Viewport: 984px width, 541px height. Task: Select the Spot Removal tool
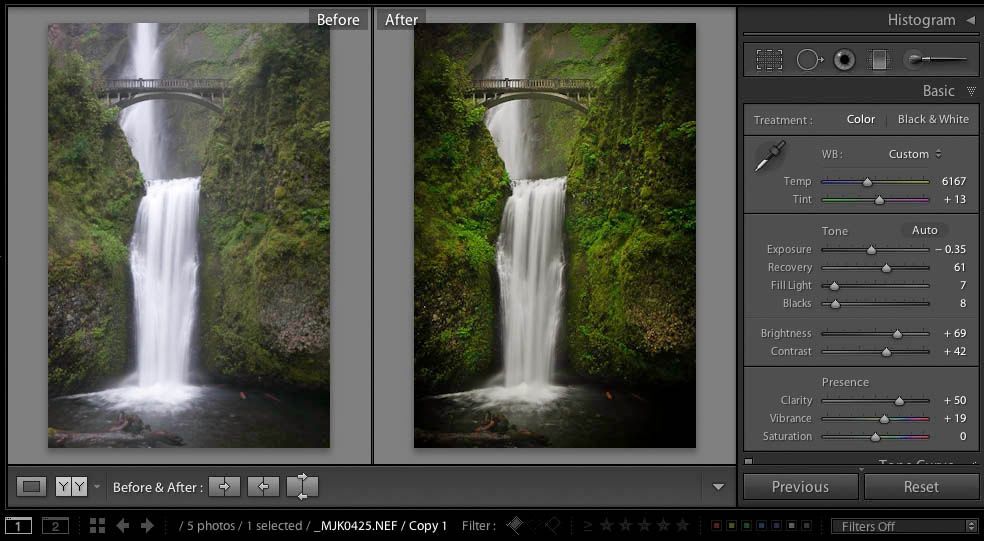[x=810, y=60]
